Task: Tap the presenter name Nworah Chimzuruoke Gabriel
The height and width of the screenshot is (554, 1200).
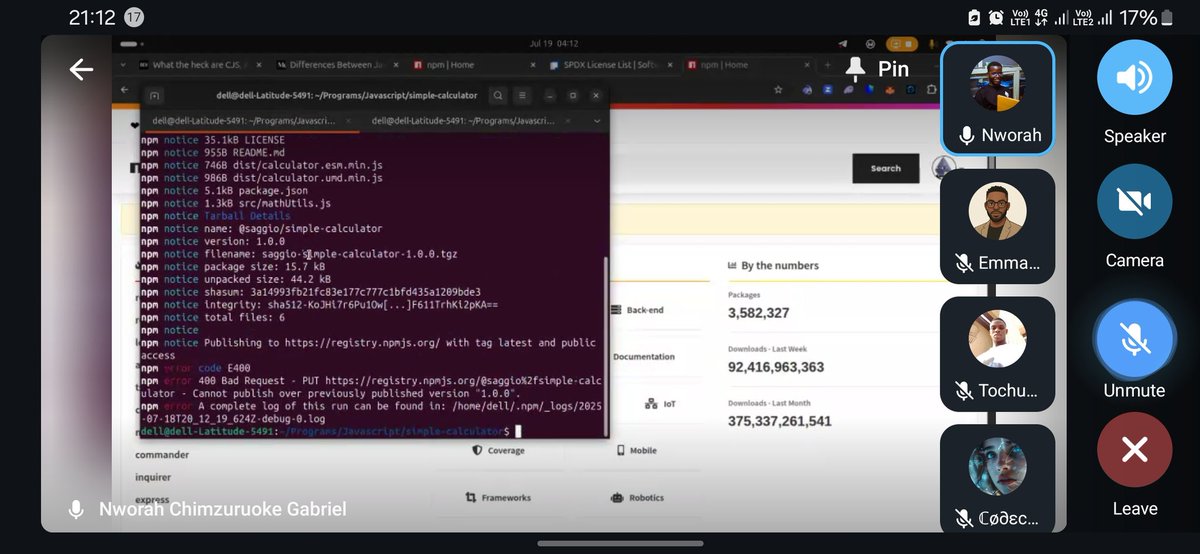Action: [222, 509]
